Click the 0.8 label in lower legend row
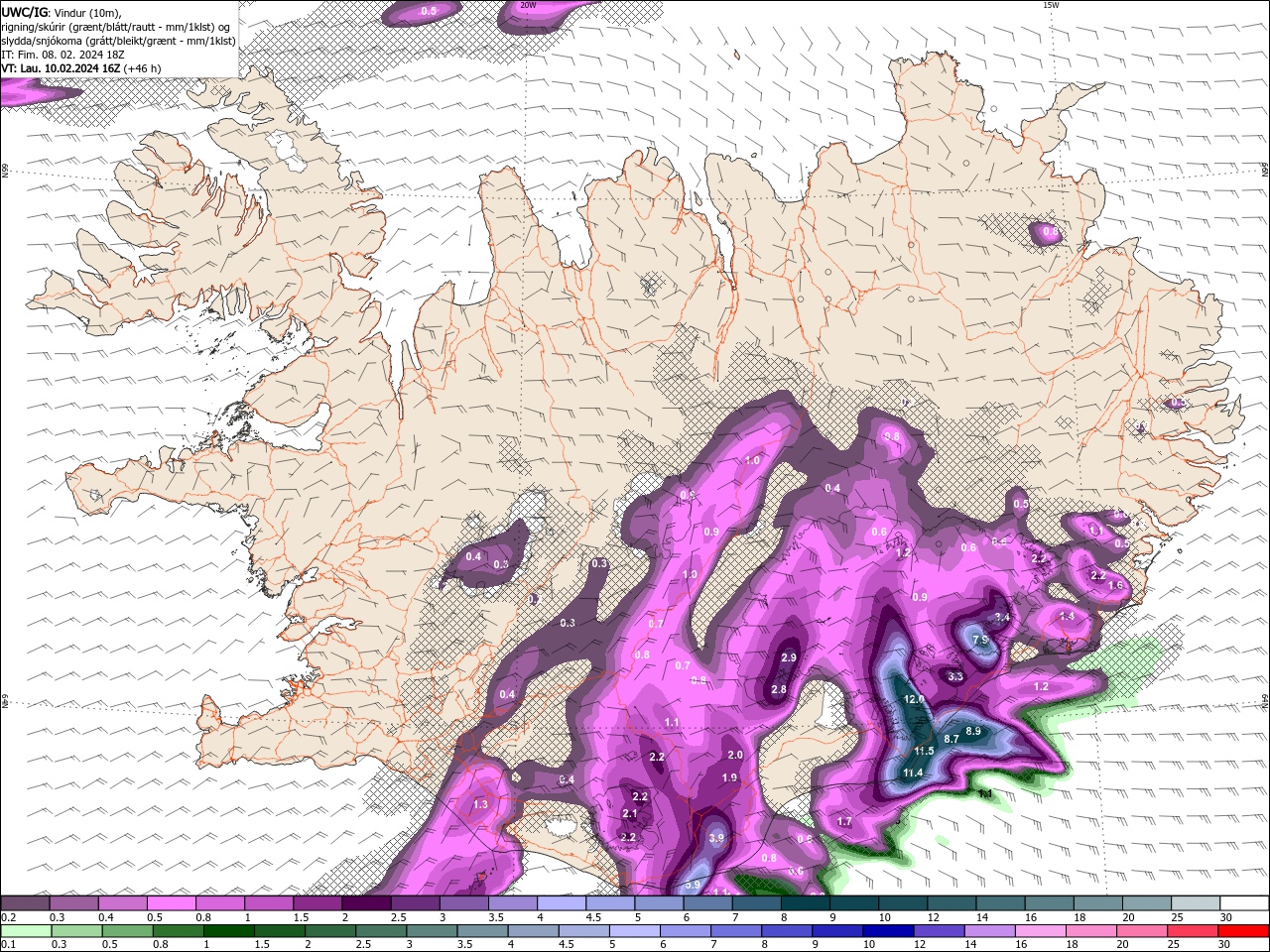Screen dimensions: 1270x952 coord(160,944)
